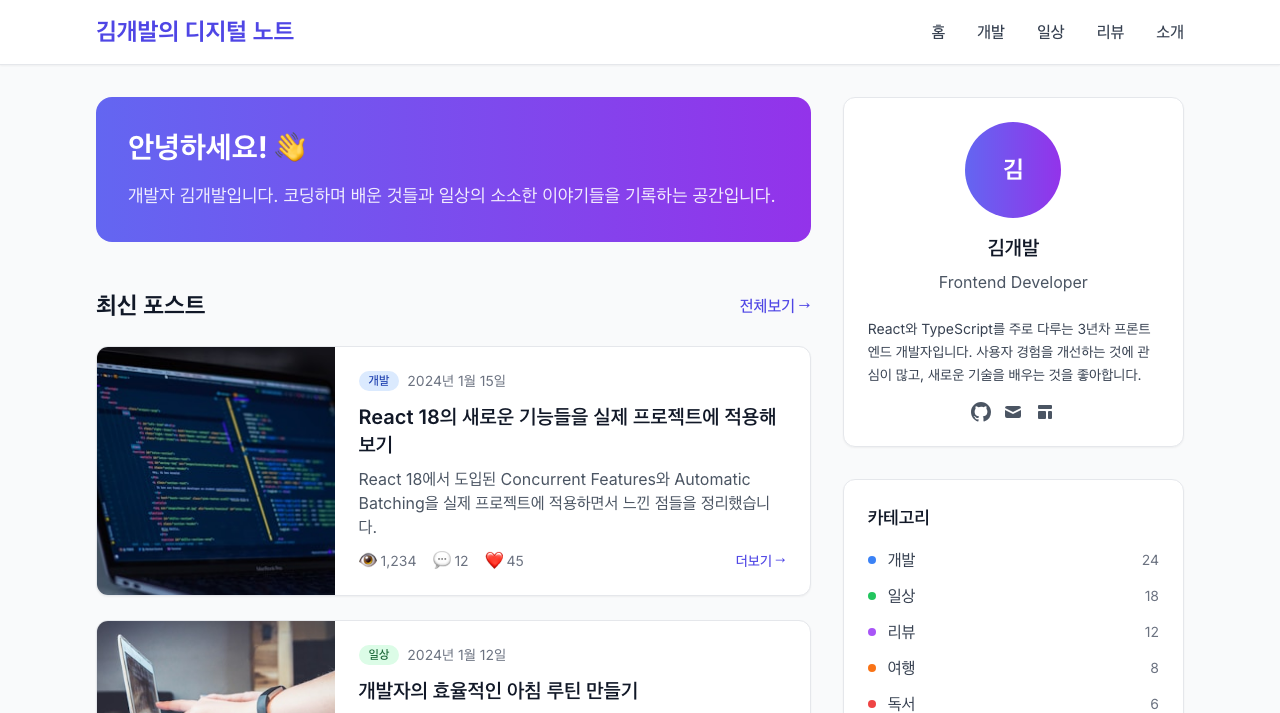Screen dimensions: 1280x713
Task: Open the 개발 nav menu item
Action: point(991,32)
